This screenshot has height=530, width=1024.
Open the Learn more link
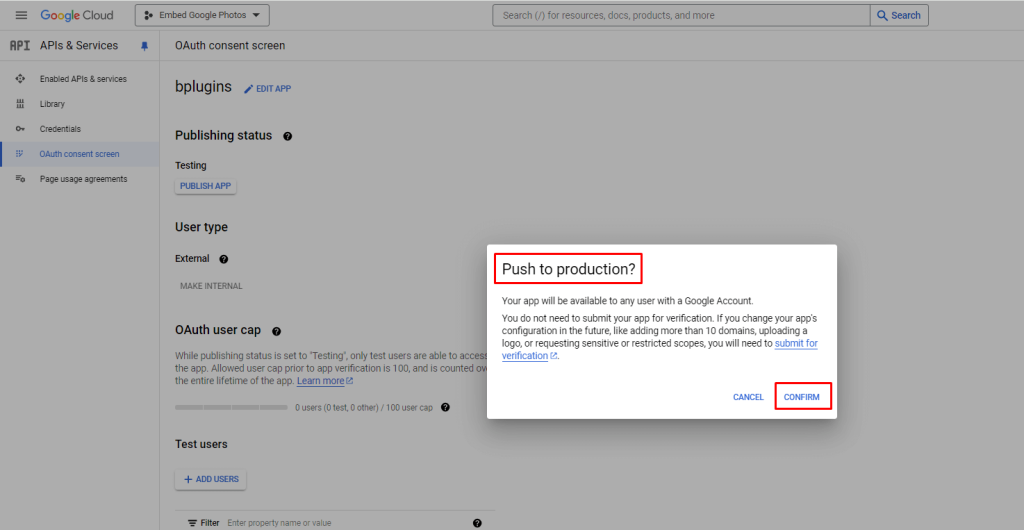(325, 381)
